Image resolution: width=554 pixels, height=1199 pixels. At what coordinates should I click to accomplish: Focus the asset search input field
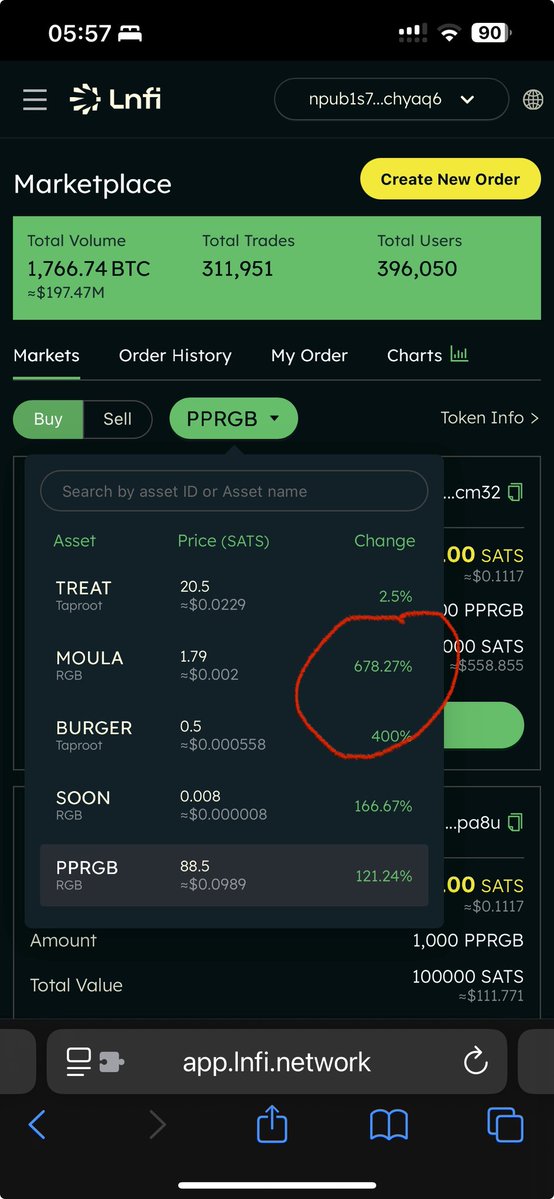point(234,491)
